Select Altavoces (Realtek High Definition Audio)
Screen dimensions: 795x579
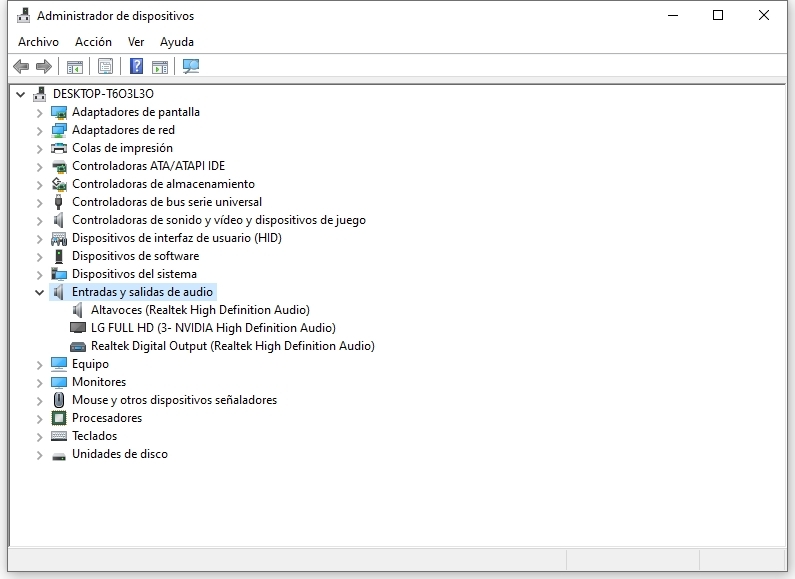pos(200,310)
